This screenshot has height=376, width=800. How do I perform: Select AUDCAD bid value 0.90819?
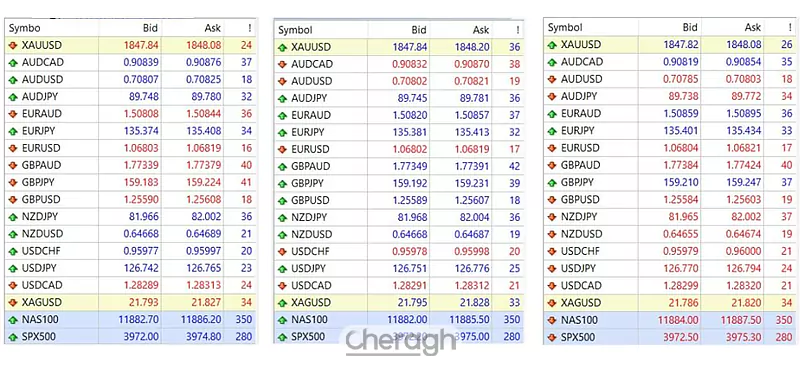681,62
